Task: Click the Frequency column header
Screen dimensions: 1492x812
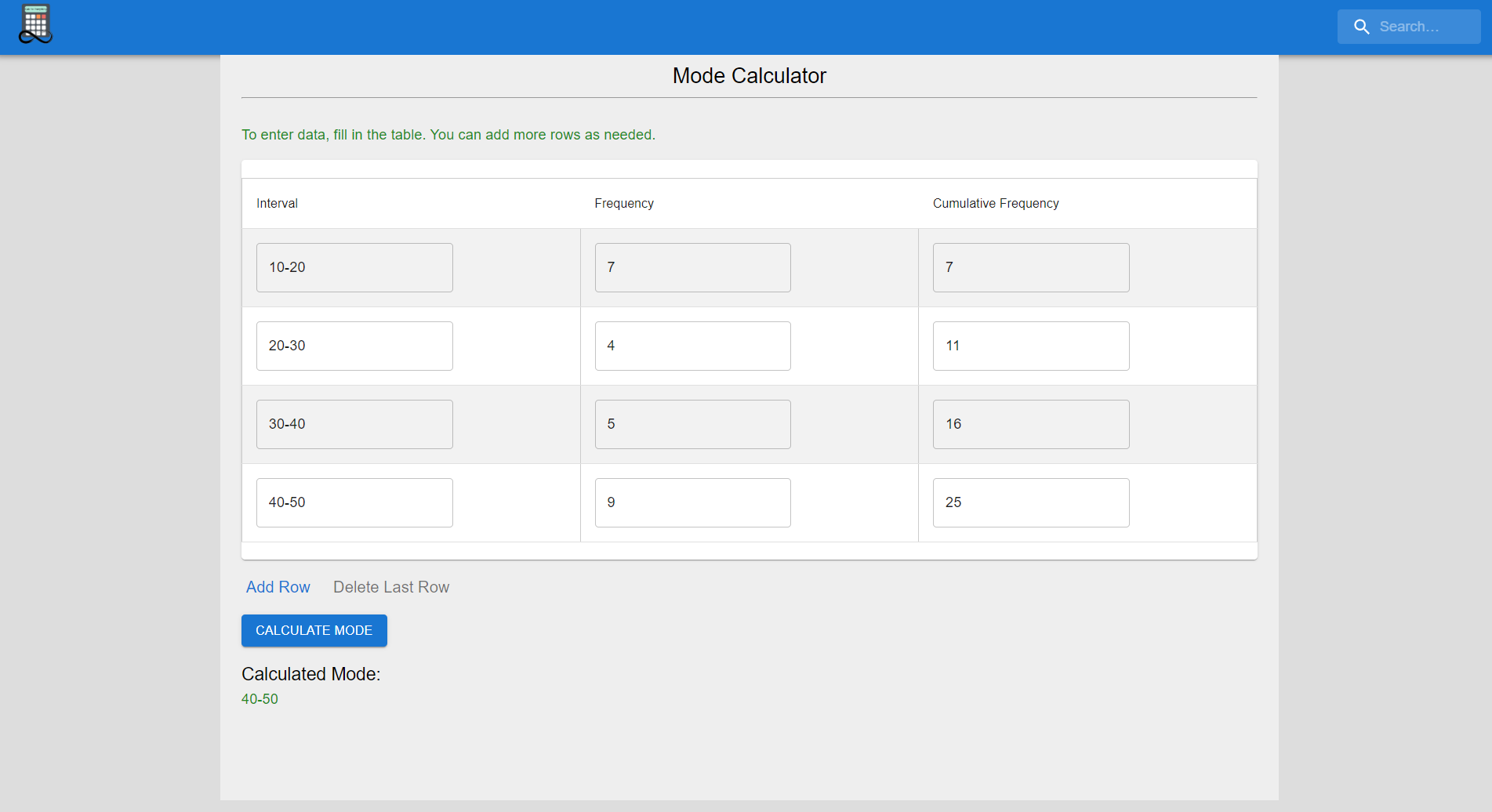Action: point(624,203)
